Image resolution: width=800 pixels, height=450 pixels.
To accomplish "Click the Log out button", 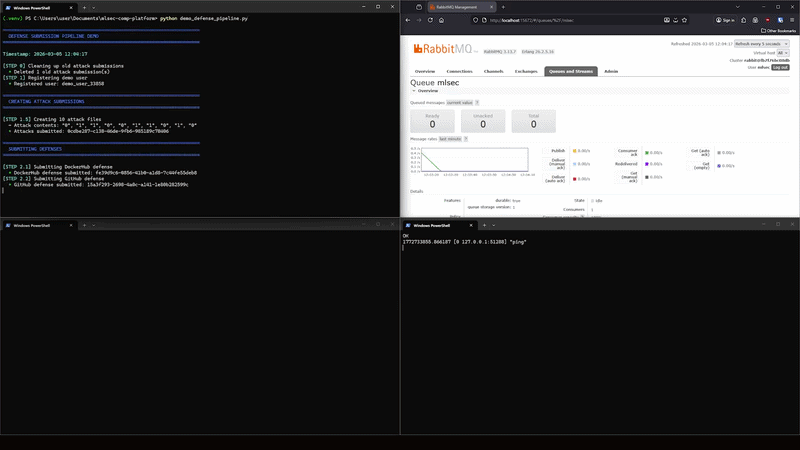I will tap(780, 67).
